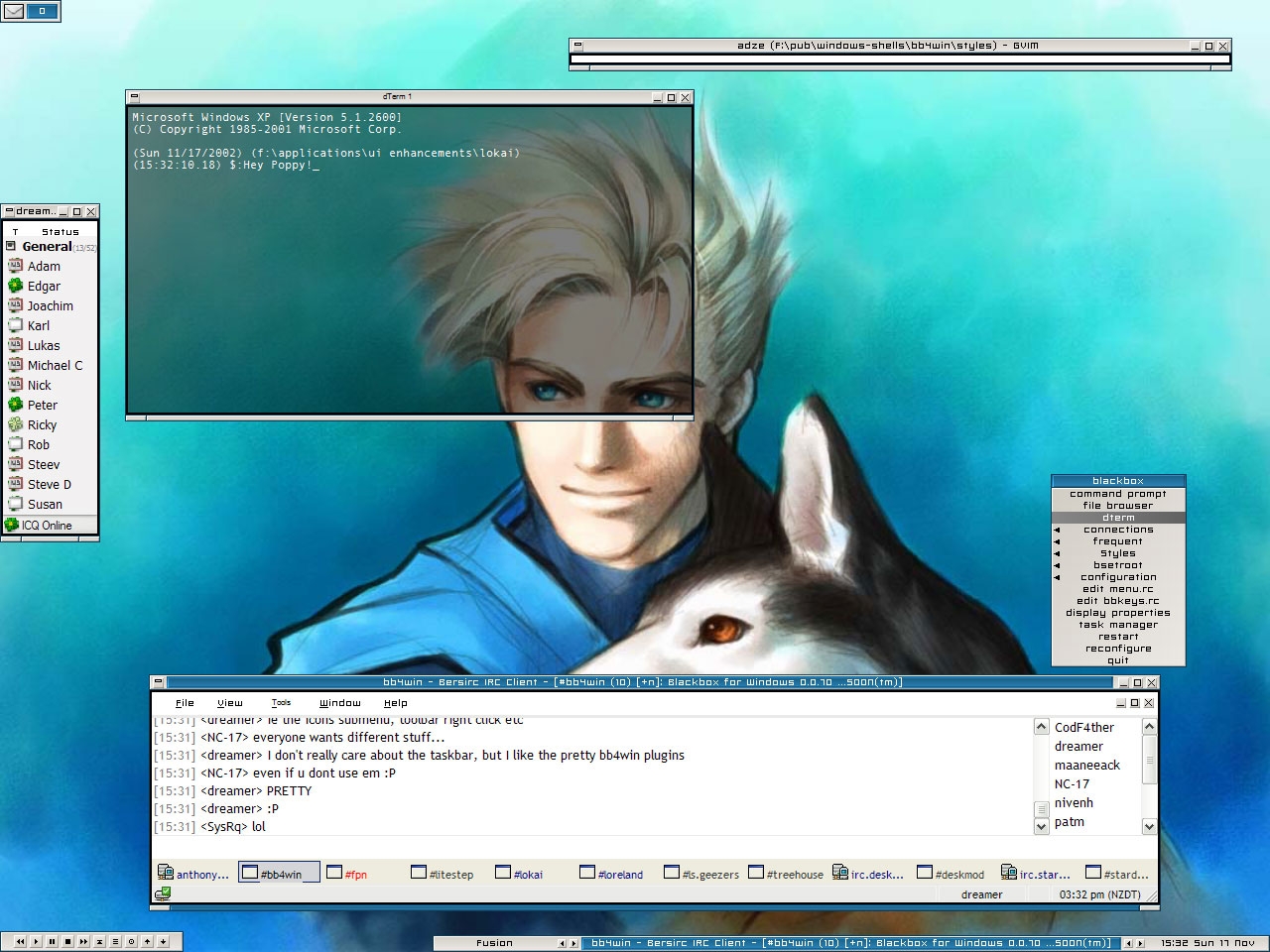Open the playlist icon in the media toolbar

coord(115,941)
